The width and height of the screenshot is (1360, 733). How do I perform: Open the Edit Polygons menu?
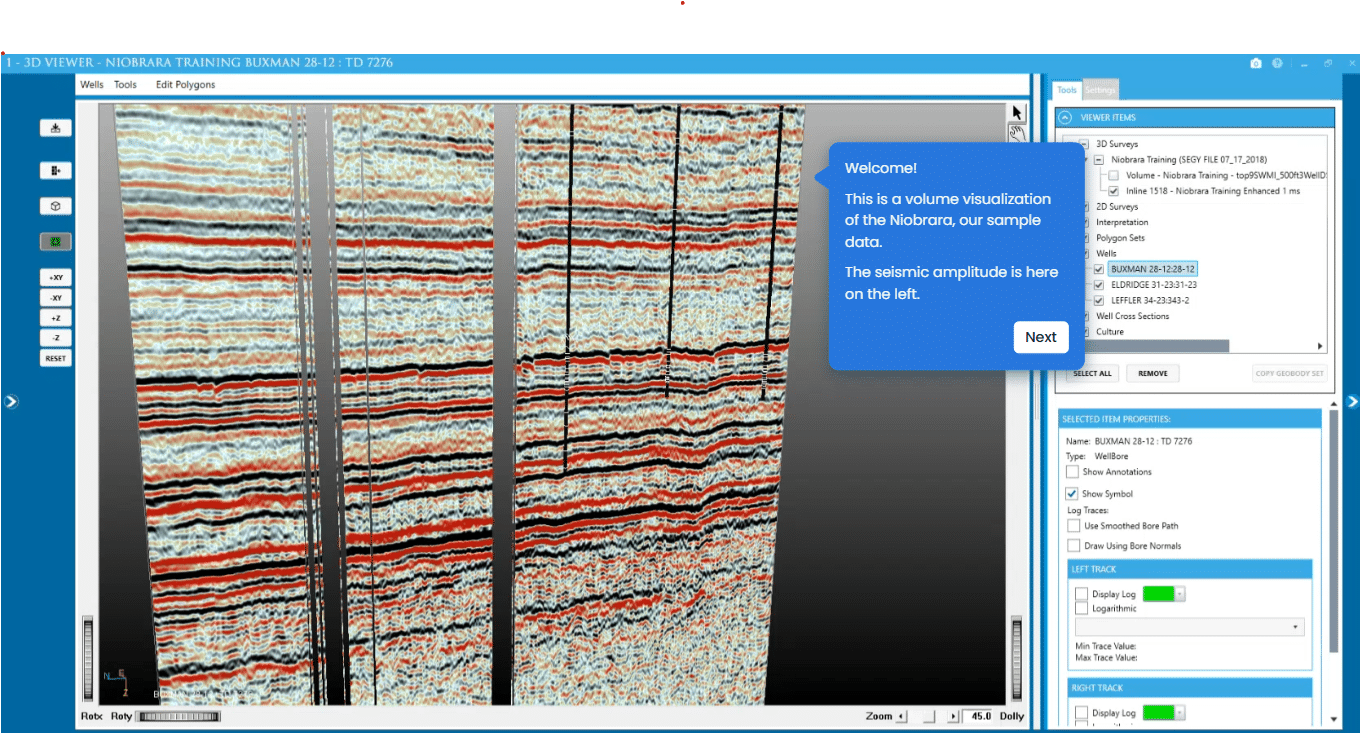[185, 85]
